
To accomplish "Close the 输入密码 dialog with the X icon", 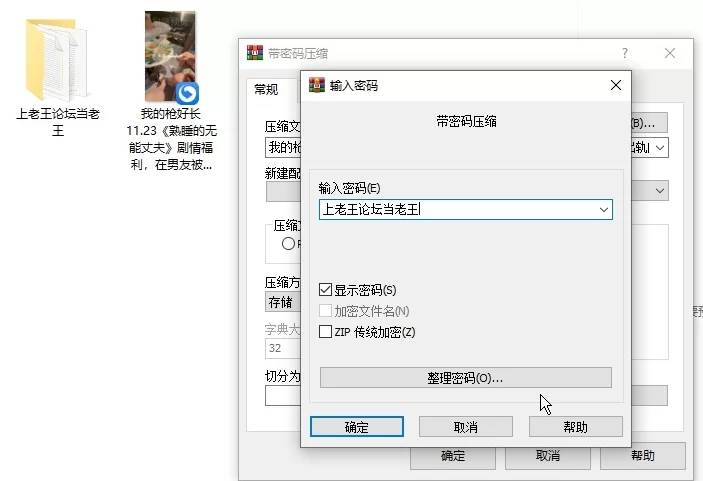I will pyautogui.click(x=614, y=86).
